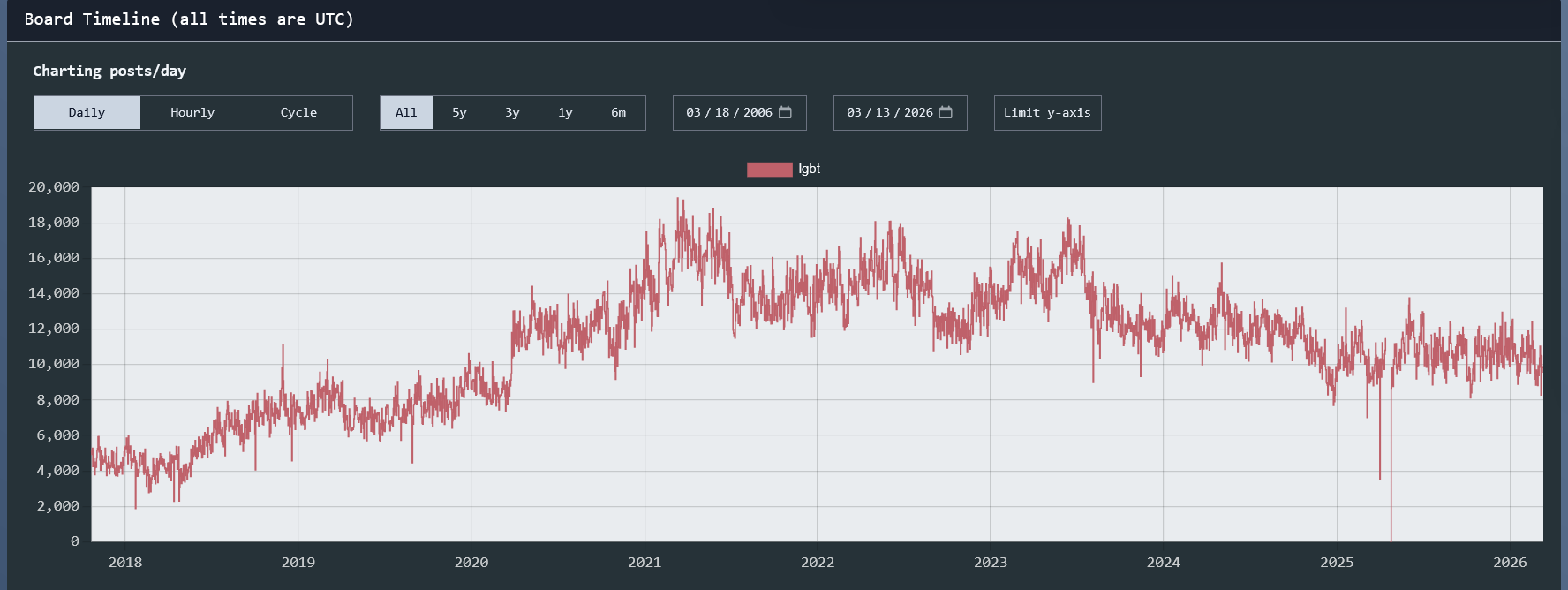The height and width of the screenshot is (590, 1568).
Task: Select the Daily charting mode
Action: click(87, 113)
